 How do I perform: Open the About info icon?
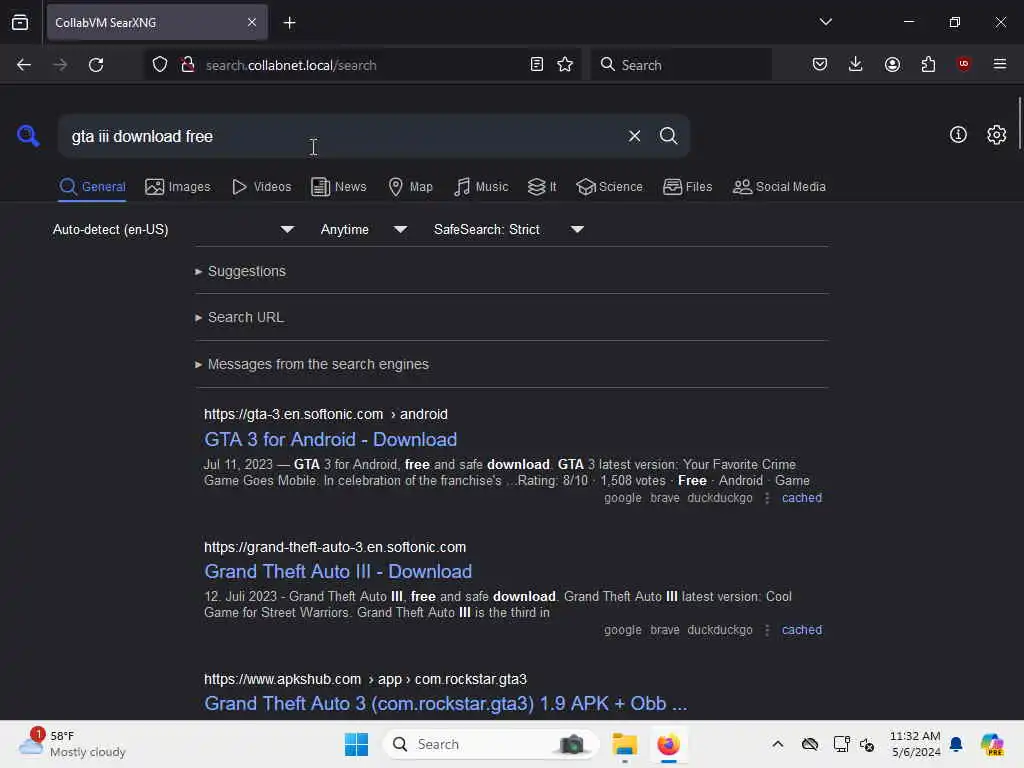(957, 135)
